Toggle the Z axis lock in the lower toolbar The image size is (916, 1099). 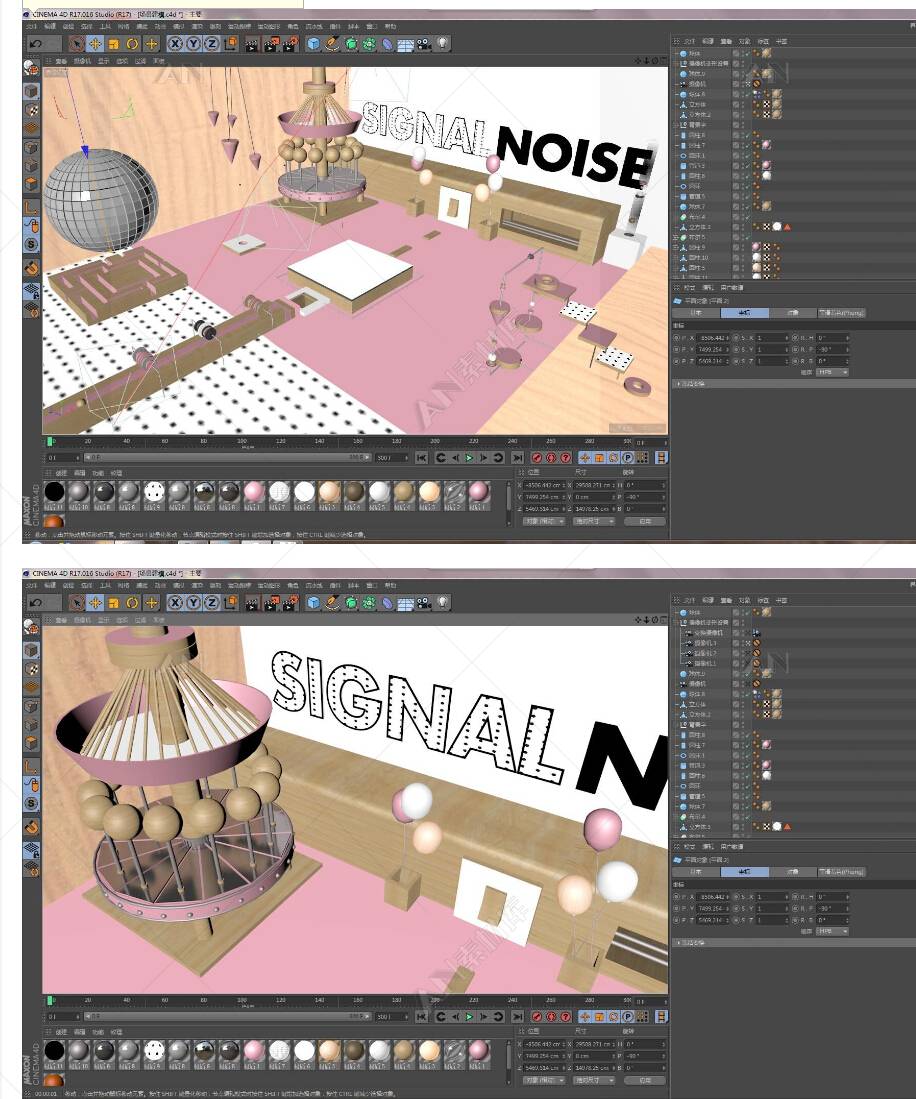pos(212,602)
